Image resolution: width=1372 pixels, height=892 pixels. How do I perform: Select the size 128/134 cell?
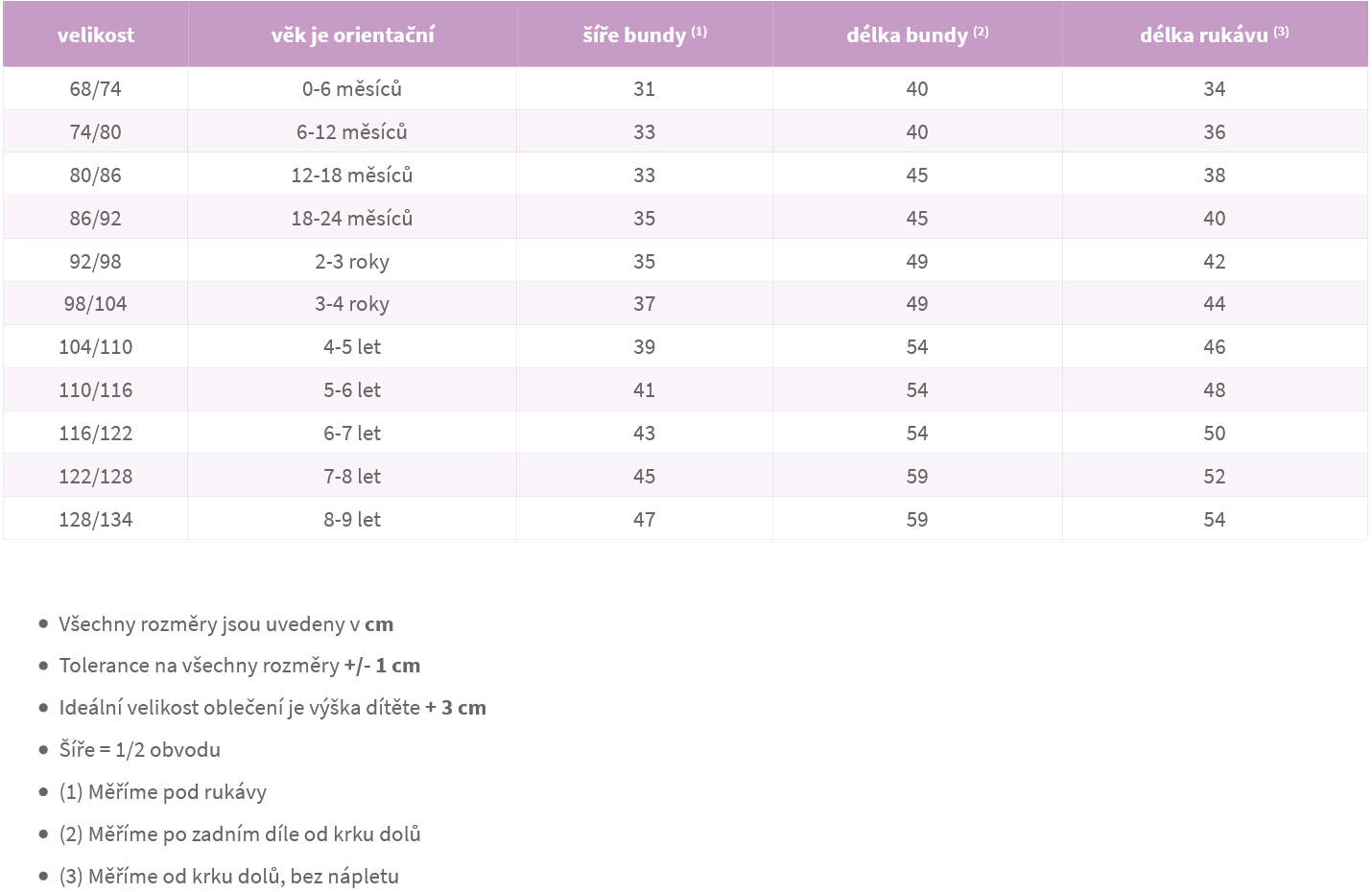(96, 519)
